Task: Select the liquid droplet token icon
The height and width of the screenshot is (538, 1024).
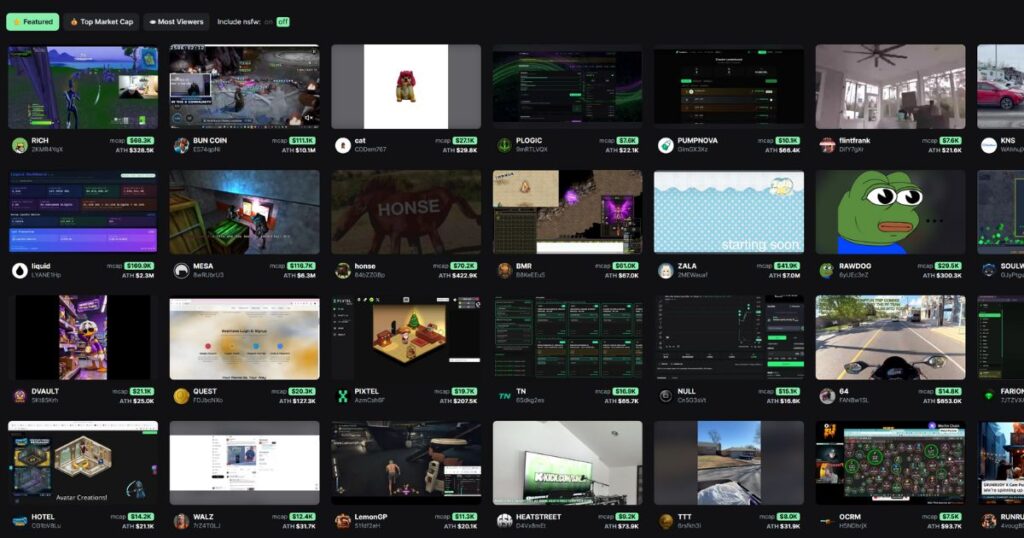Action: pyautogui.click(x=19, y=270)
